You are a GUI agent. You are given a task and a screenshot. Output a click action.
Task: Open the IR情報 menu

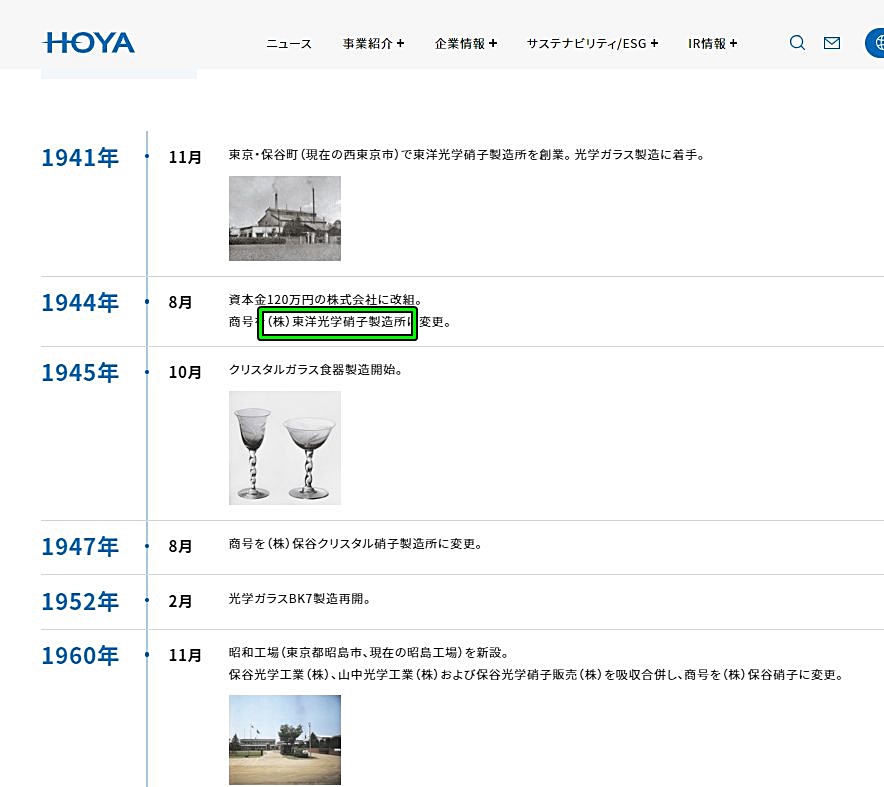(x=712, y=44)
